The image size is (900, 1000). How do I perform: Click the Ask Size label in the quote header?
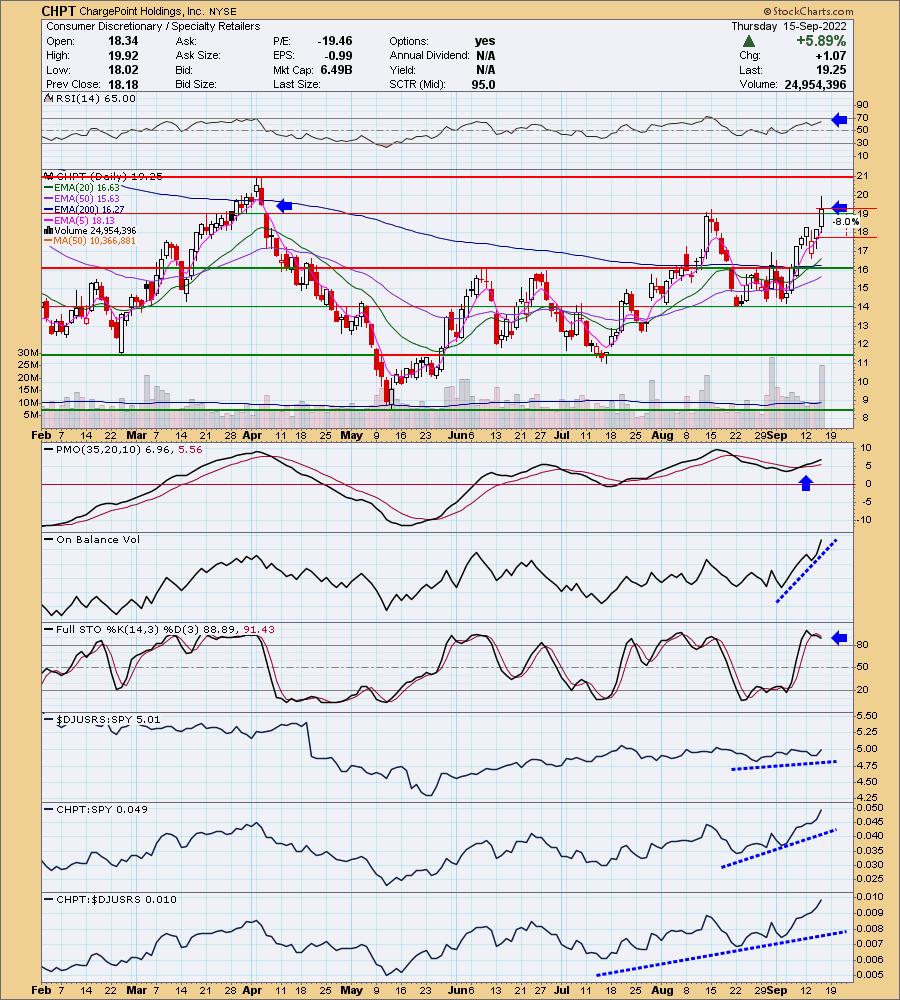click(198, 55)
